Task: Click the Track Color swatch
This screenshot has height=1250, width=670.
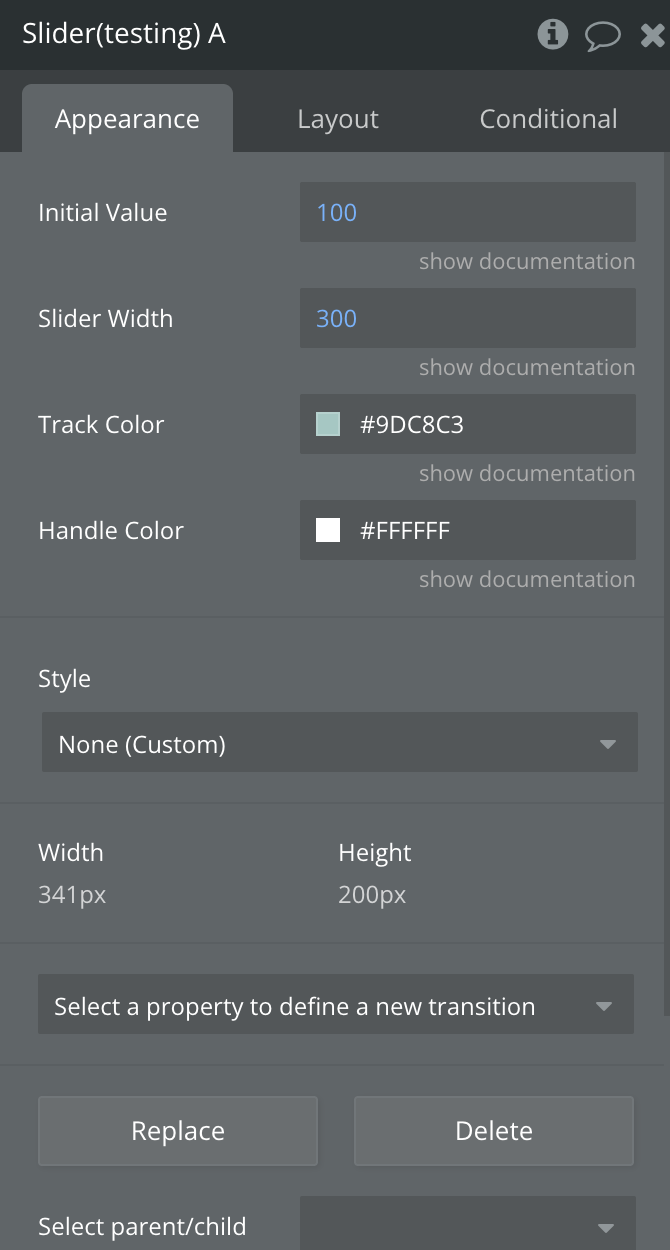Action: tap(328, 424)
